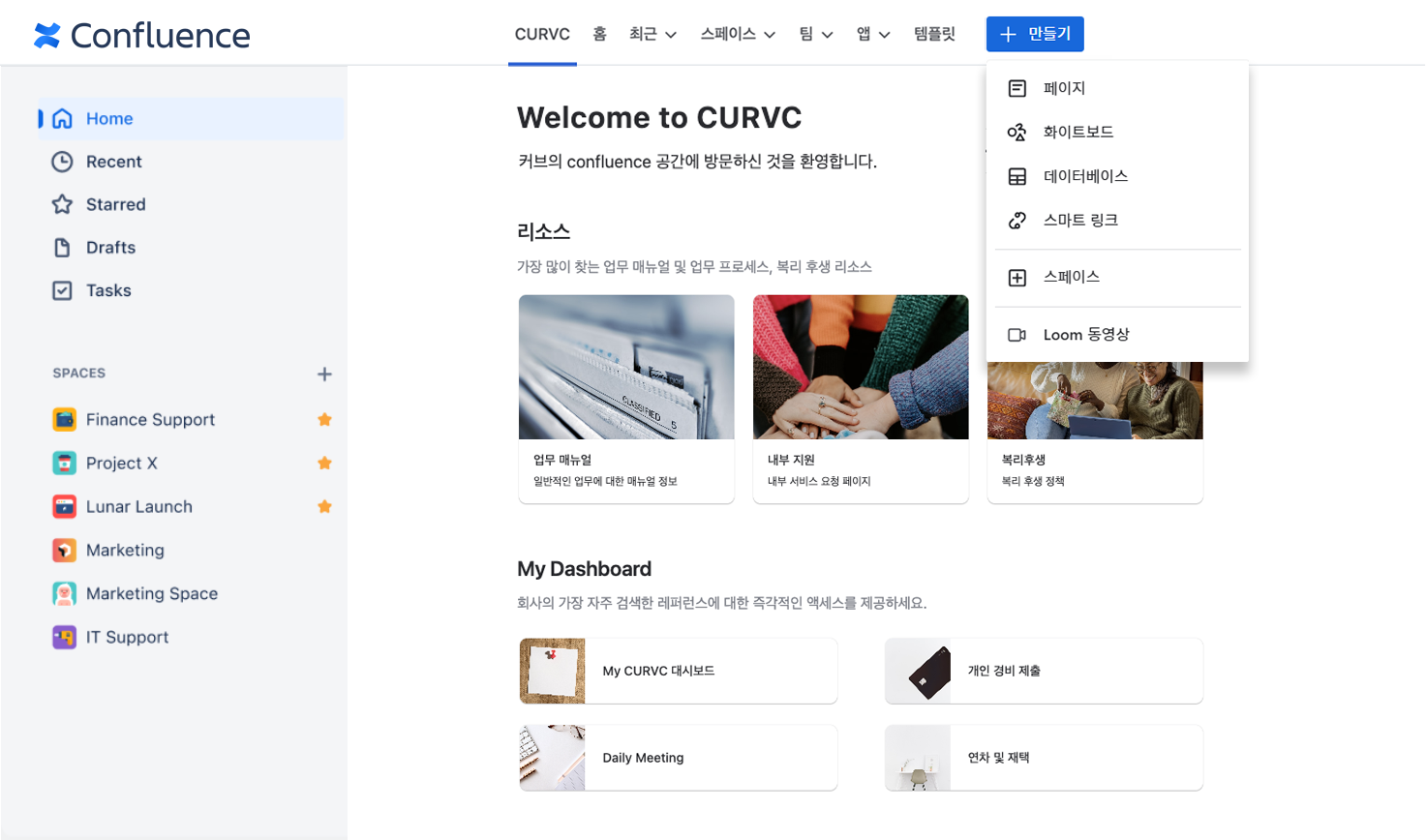Click the Finance Support space icon
1426x840 pixels.
(x=65, y=419)
